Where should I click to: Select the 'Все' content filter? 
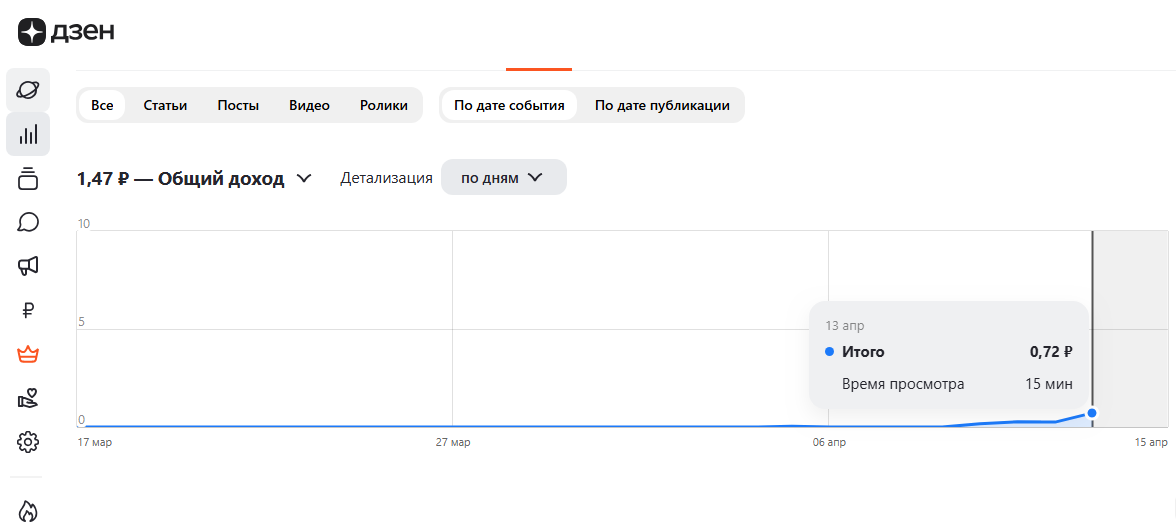(x=102, y=105)
